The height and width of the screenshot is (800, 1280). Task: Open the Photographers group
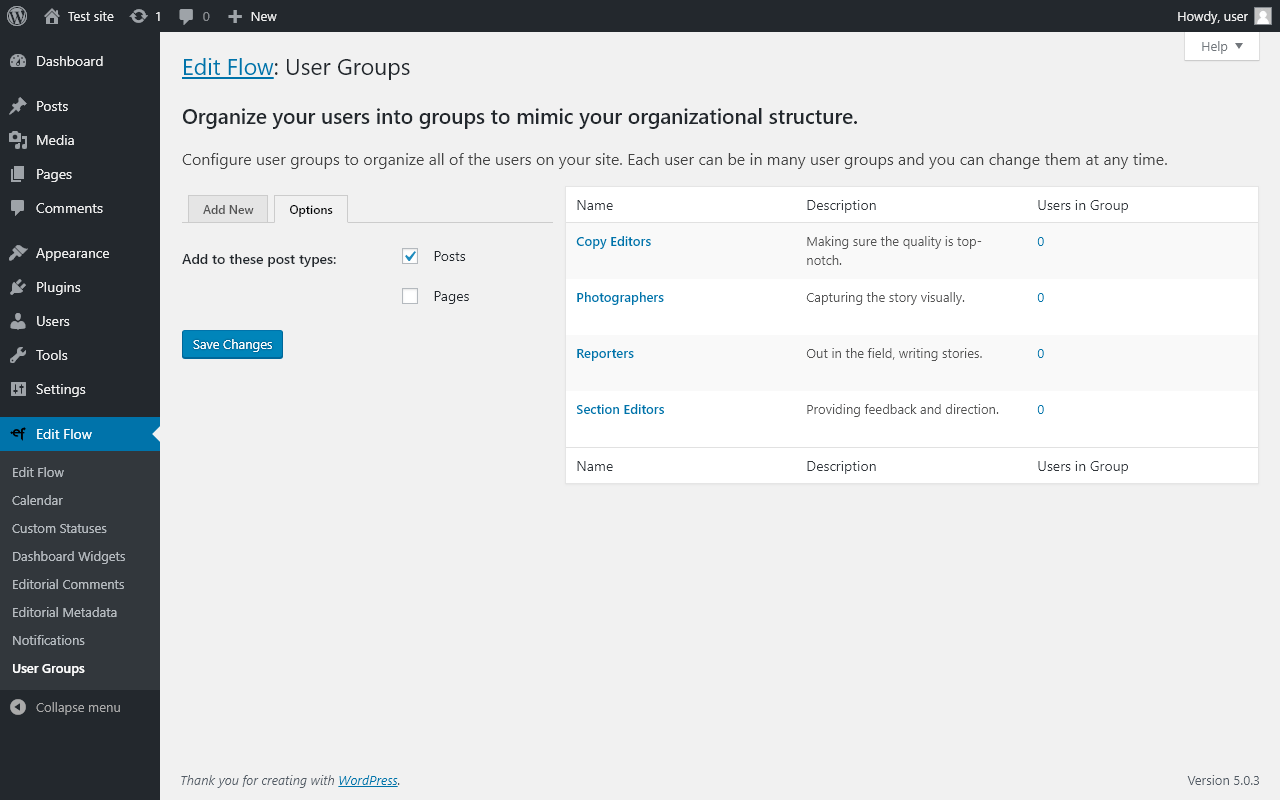point(620,297)
